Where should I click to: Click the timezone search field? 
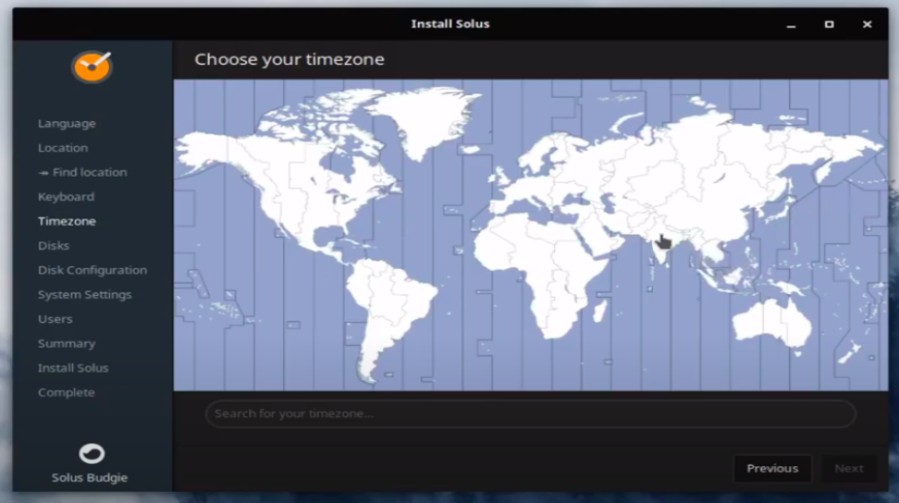coord(530,414)
